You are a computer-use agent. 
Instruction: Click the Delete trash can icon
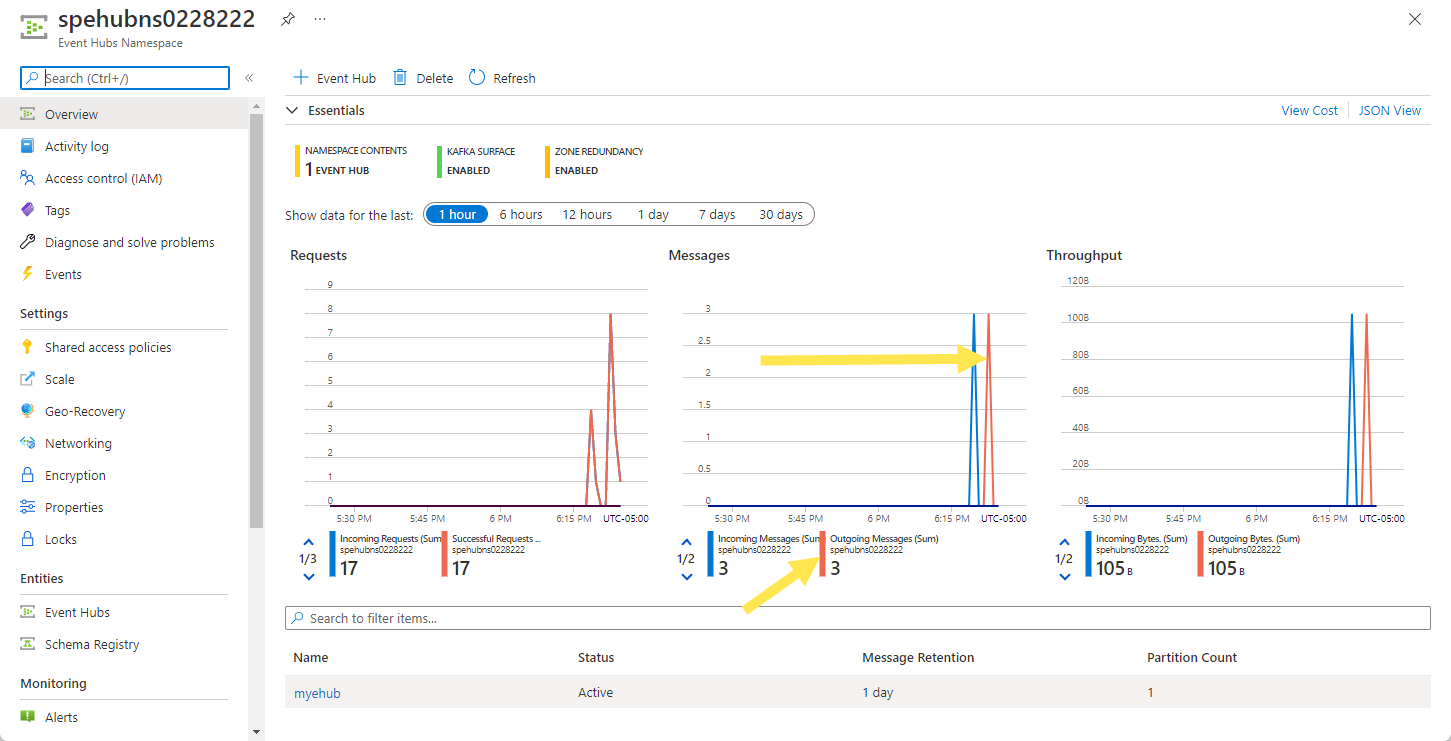(400, 78)
